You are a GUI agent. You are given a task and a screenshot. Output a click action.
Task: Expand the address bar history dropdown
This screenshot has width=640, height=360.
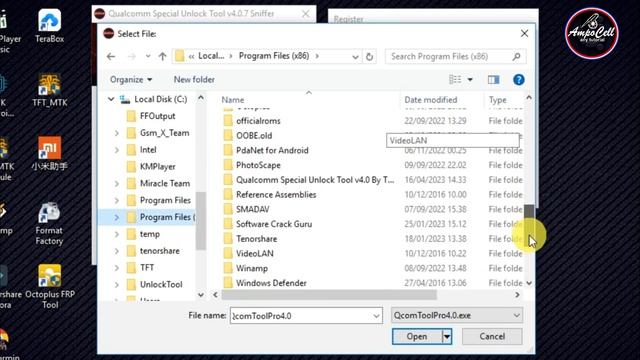point(355,57)
